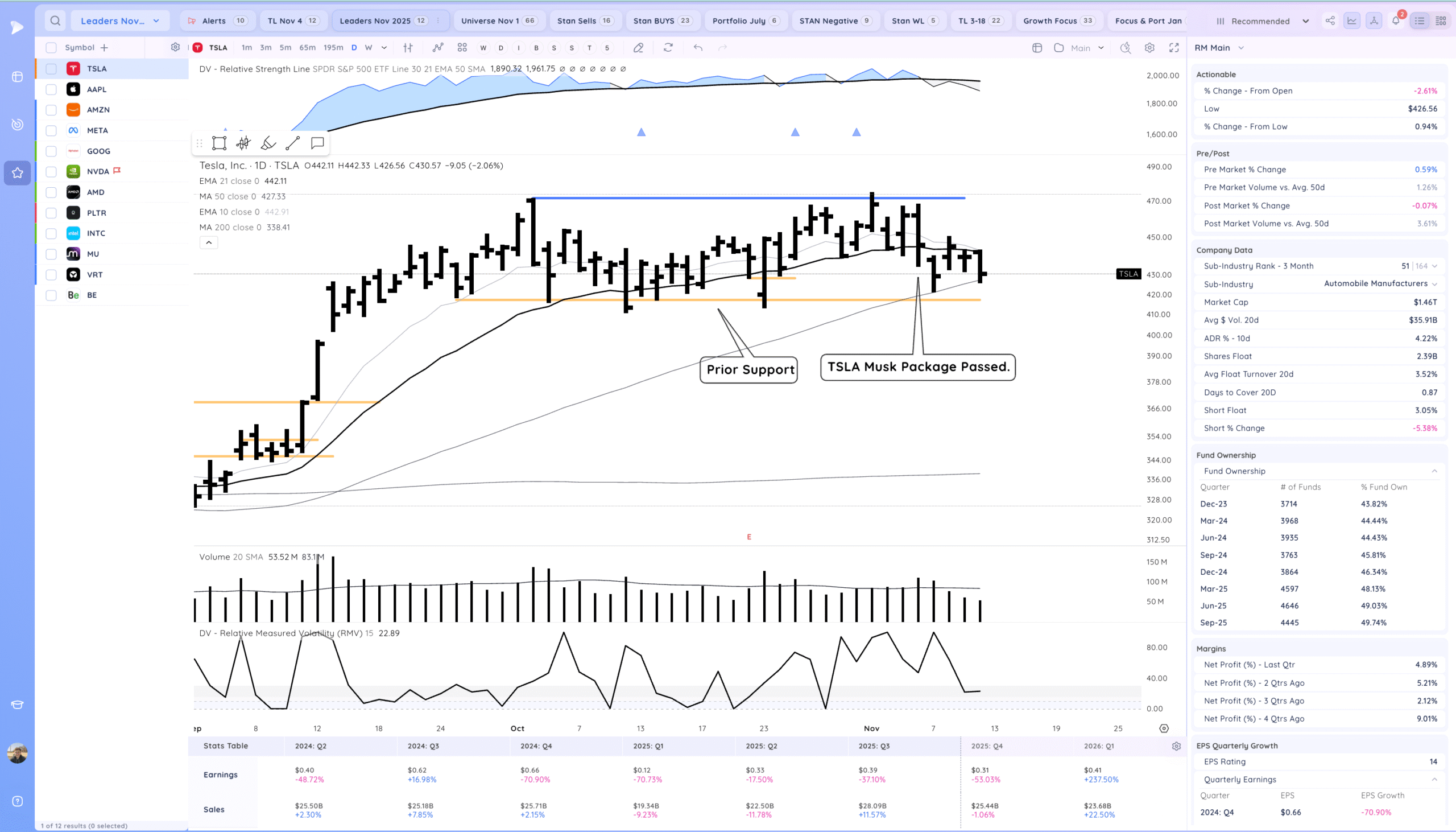This screenshot has width=1456, height=832.
Task: Click the eraser icon in chart toolbar
Action: (638, 47)
